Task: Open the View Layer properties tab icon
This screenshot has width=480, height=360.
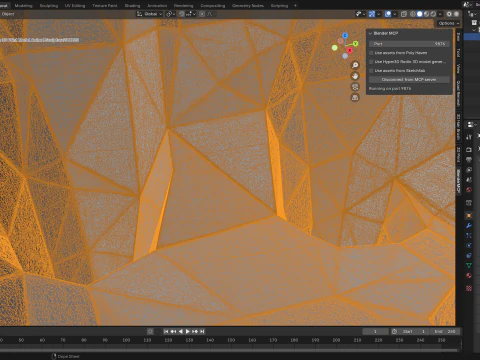Action: click(469, 170)
